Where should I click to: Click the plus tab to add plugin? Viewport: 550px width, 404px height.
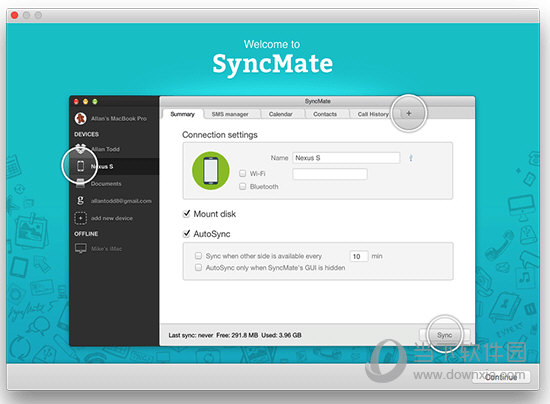(408, 113)
